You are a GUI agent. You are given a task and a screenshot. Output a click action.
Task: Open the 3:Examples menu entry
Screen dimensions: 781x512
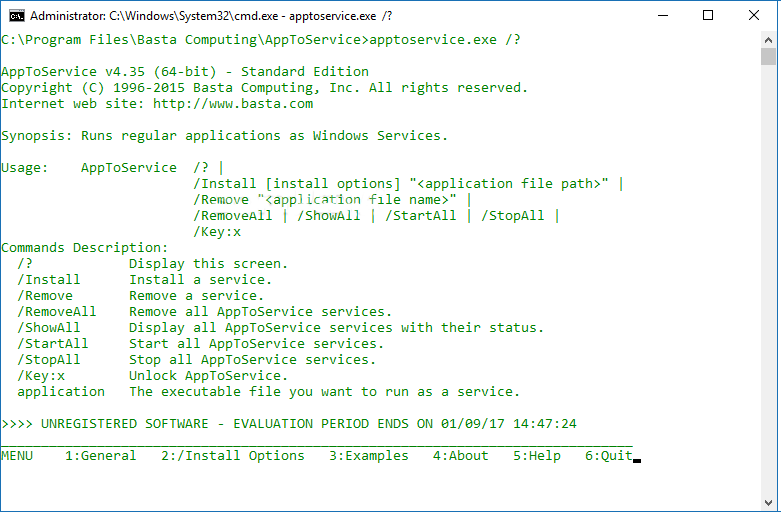point(368,456)
